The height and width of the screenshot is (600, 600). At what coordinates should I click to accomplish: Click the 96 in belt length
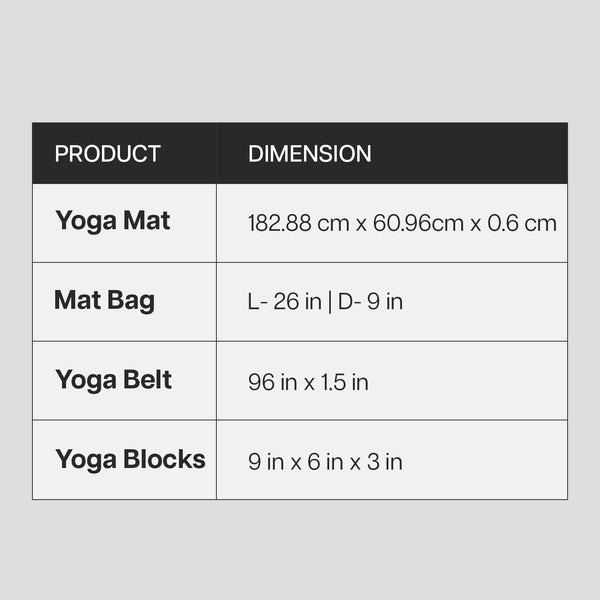pyautogui.click(x=271, y=382)
